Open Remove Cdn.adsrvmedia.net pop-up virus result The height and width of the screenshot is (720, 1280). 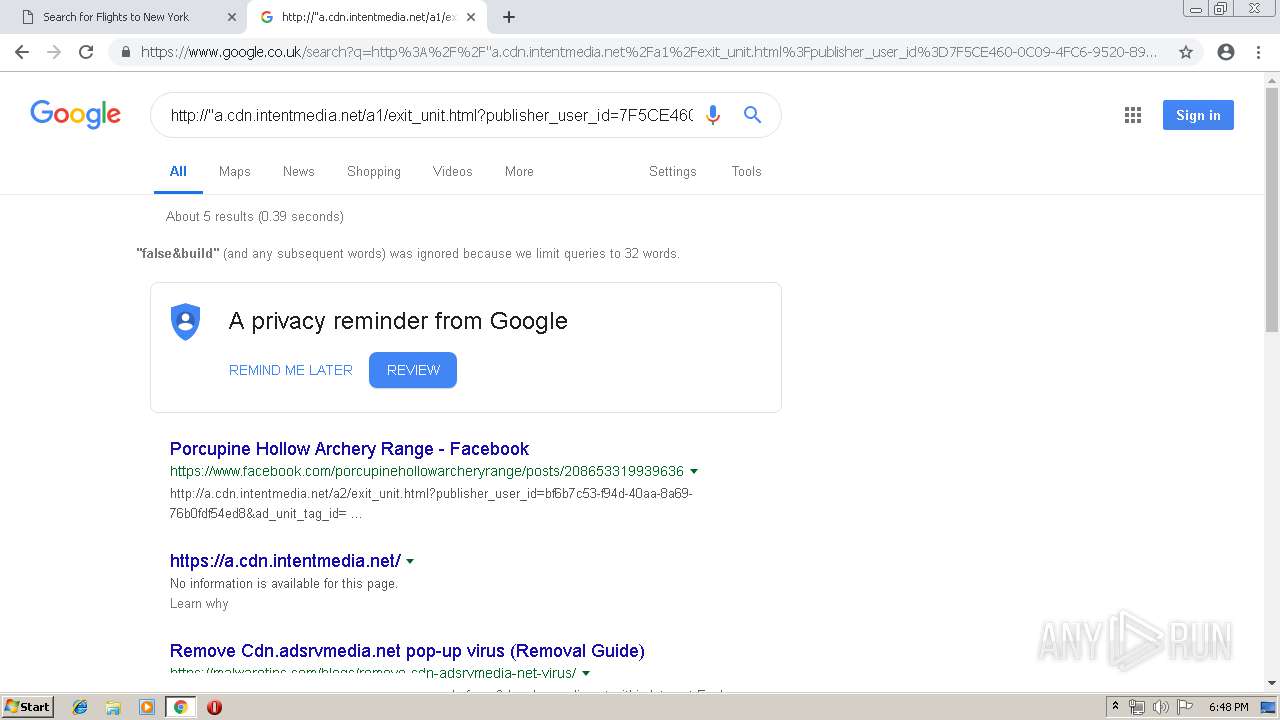407,651
